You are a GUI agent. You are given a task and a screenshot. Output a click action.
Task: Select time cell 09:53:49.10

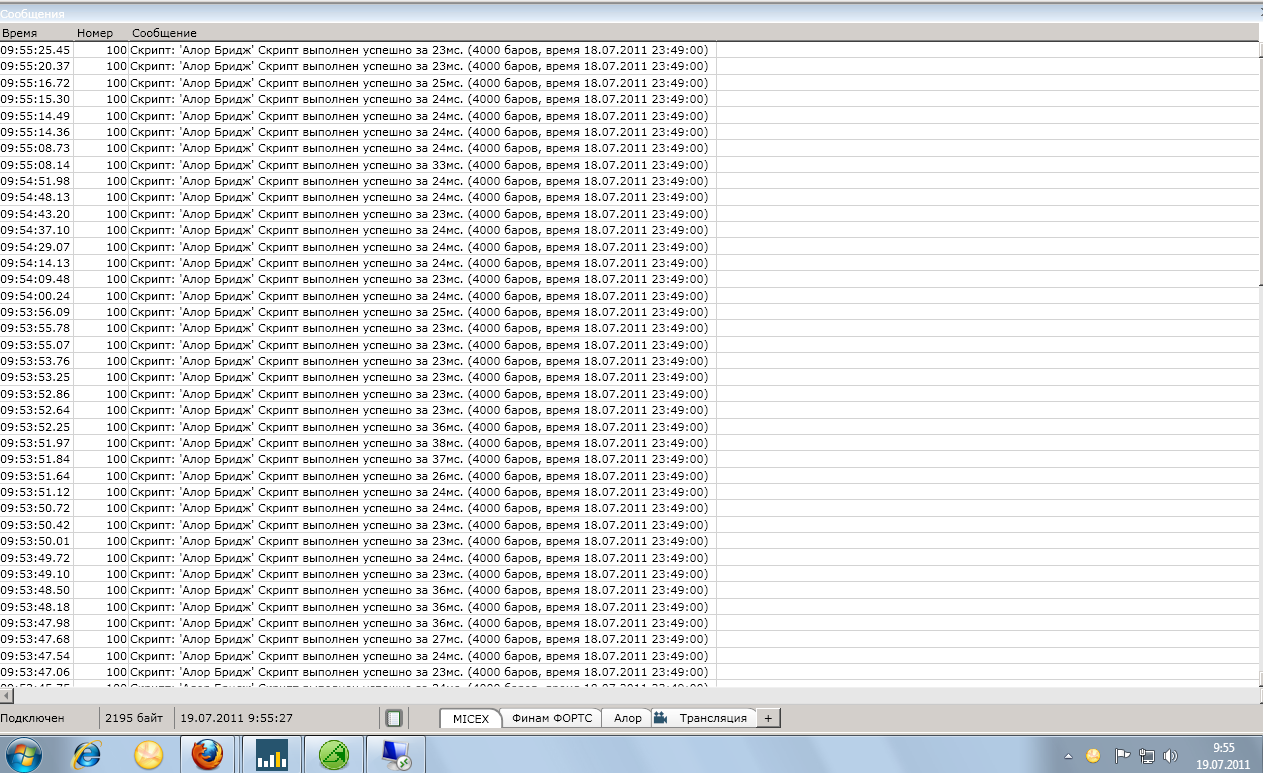[36, 574]
